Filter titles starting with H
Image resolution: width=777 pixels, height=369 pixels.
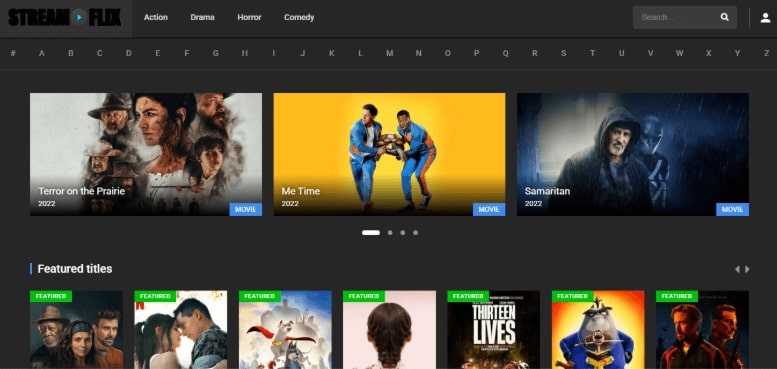pyautogui.click(x=245, y=53)
